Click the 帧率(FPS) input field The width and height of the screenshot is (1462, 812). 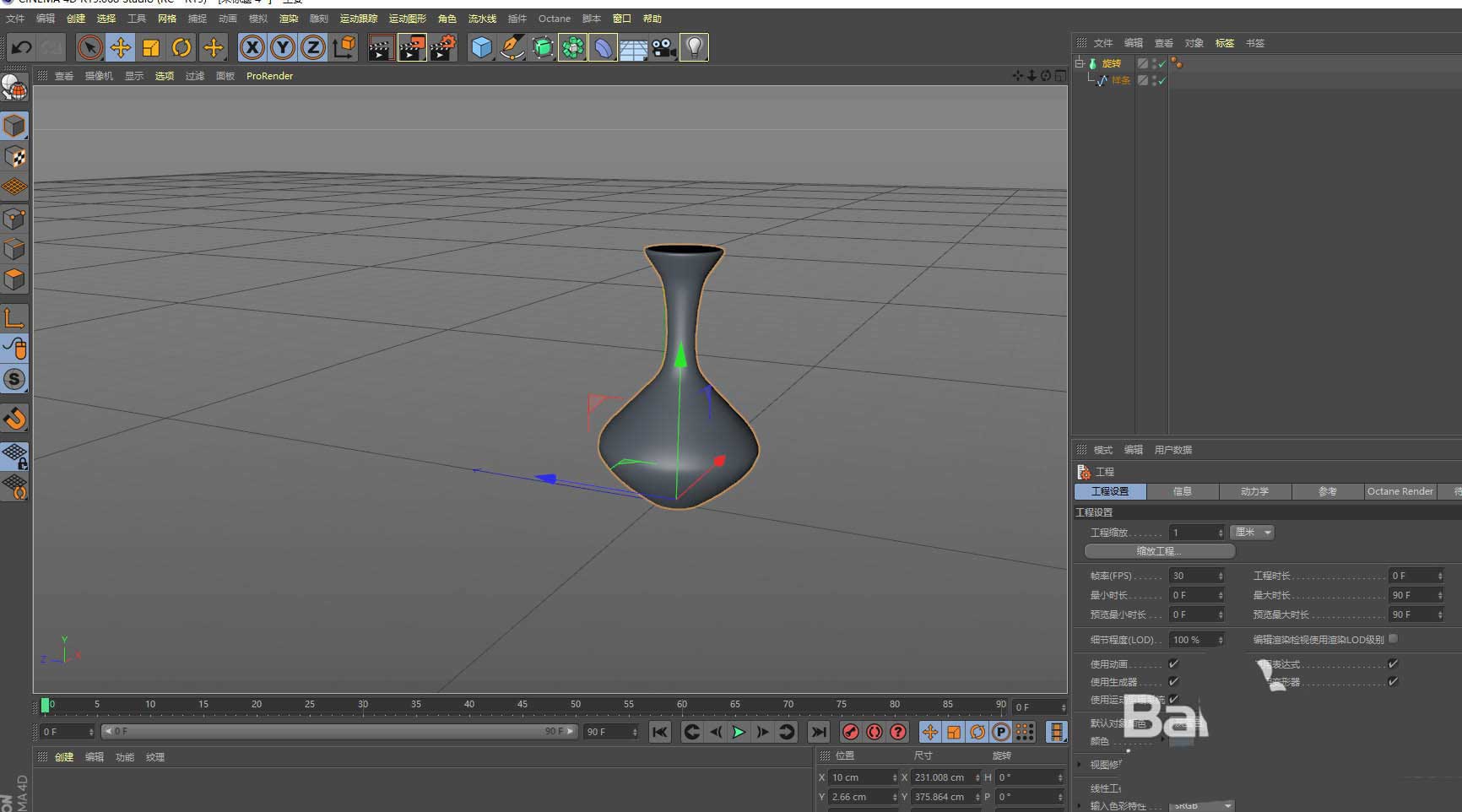click(1193, 576)
